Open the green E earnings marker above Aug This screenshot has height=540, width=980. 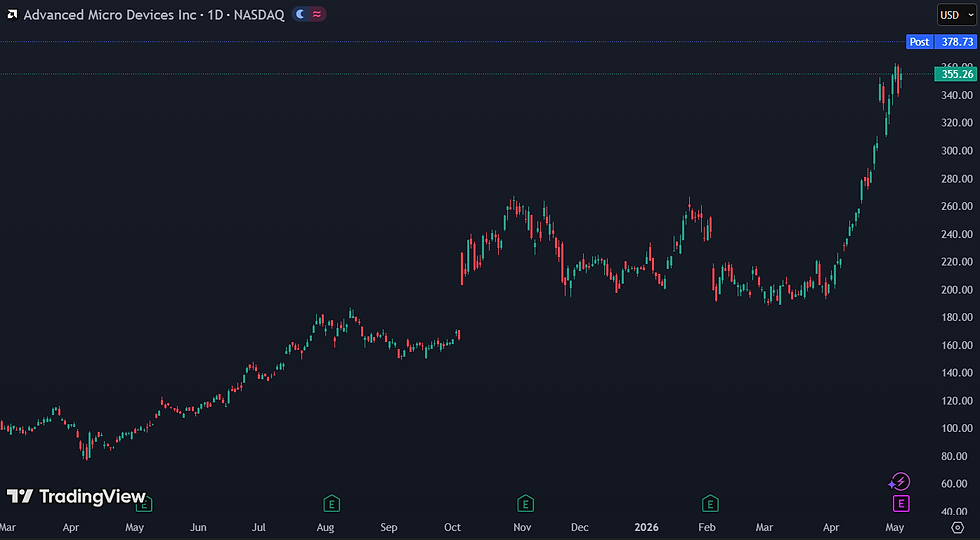[331, 502]
